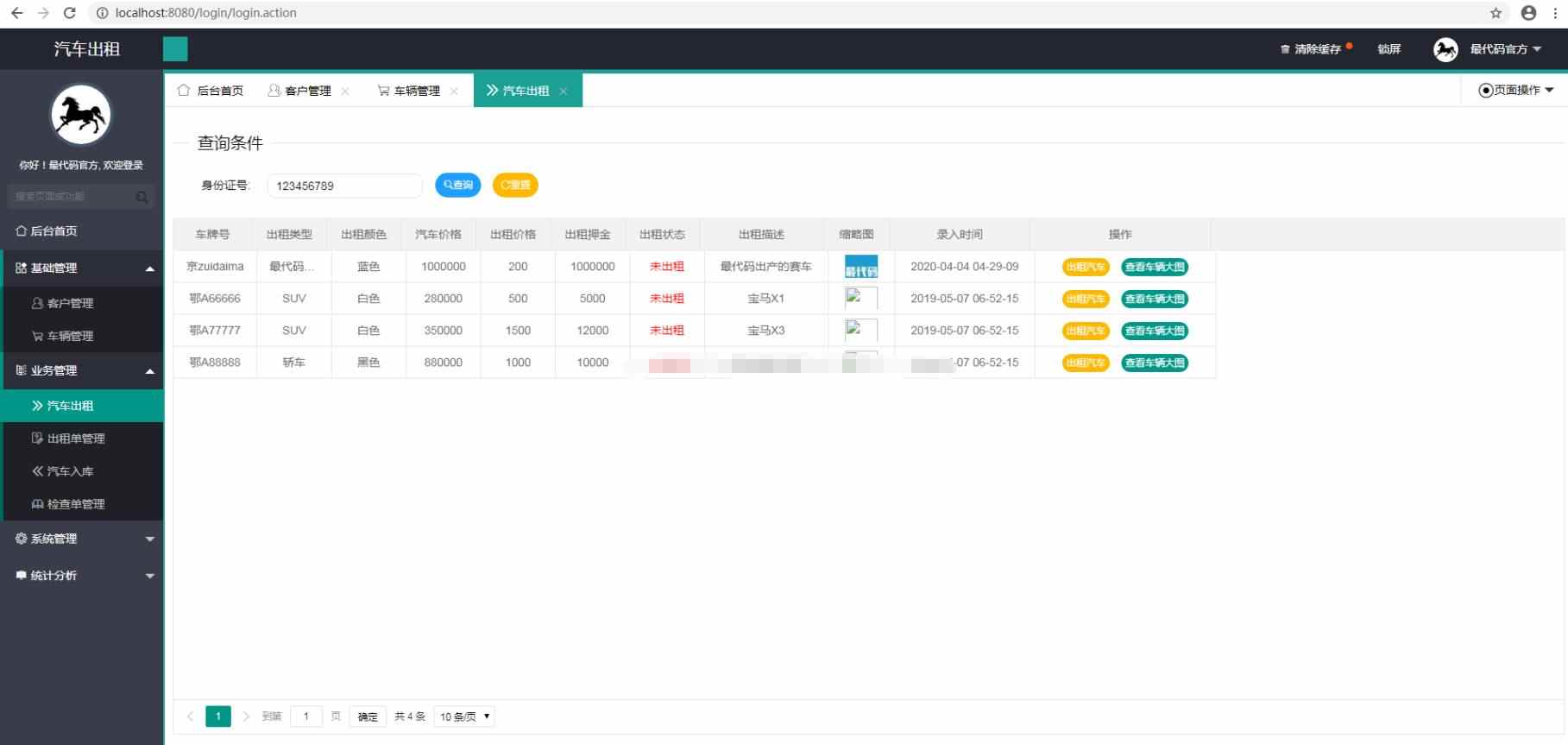Click the next page arrow in pagination
1568x745 pixels.
pos(246,717)
